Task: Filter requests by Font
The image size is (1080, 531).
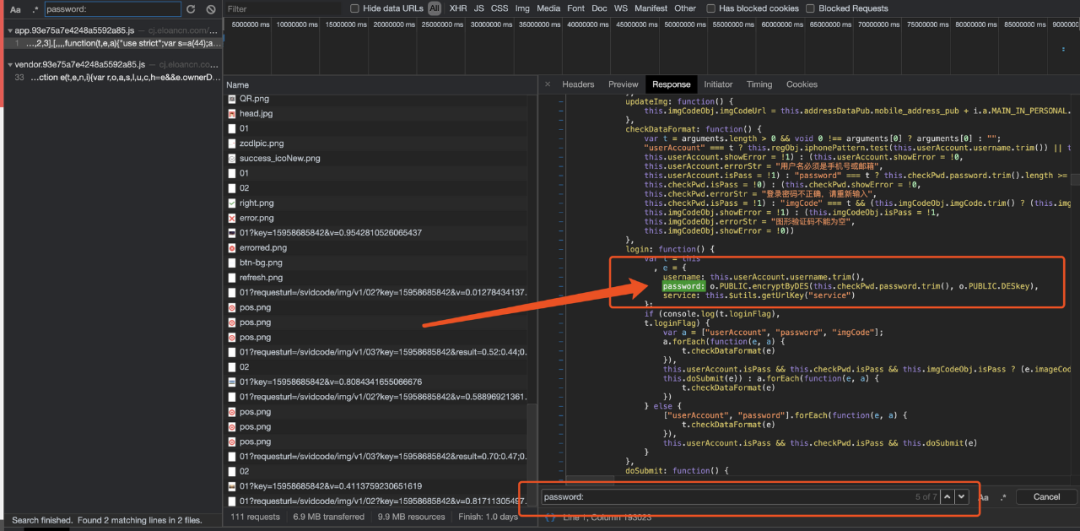Action: [576, 9]
